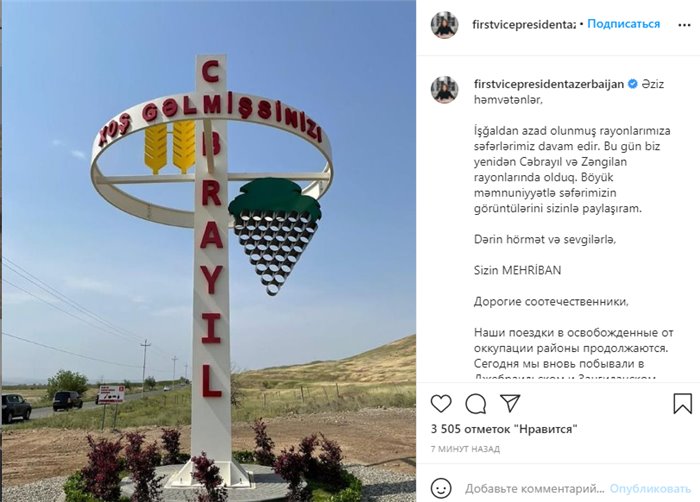The image size is (700, 502).
Task: Like the post with the heart icon
Action: tap(441, 404)
